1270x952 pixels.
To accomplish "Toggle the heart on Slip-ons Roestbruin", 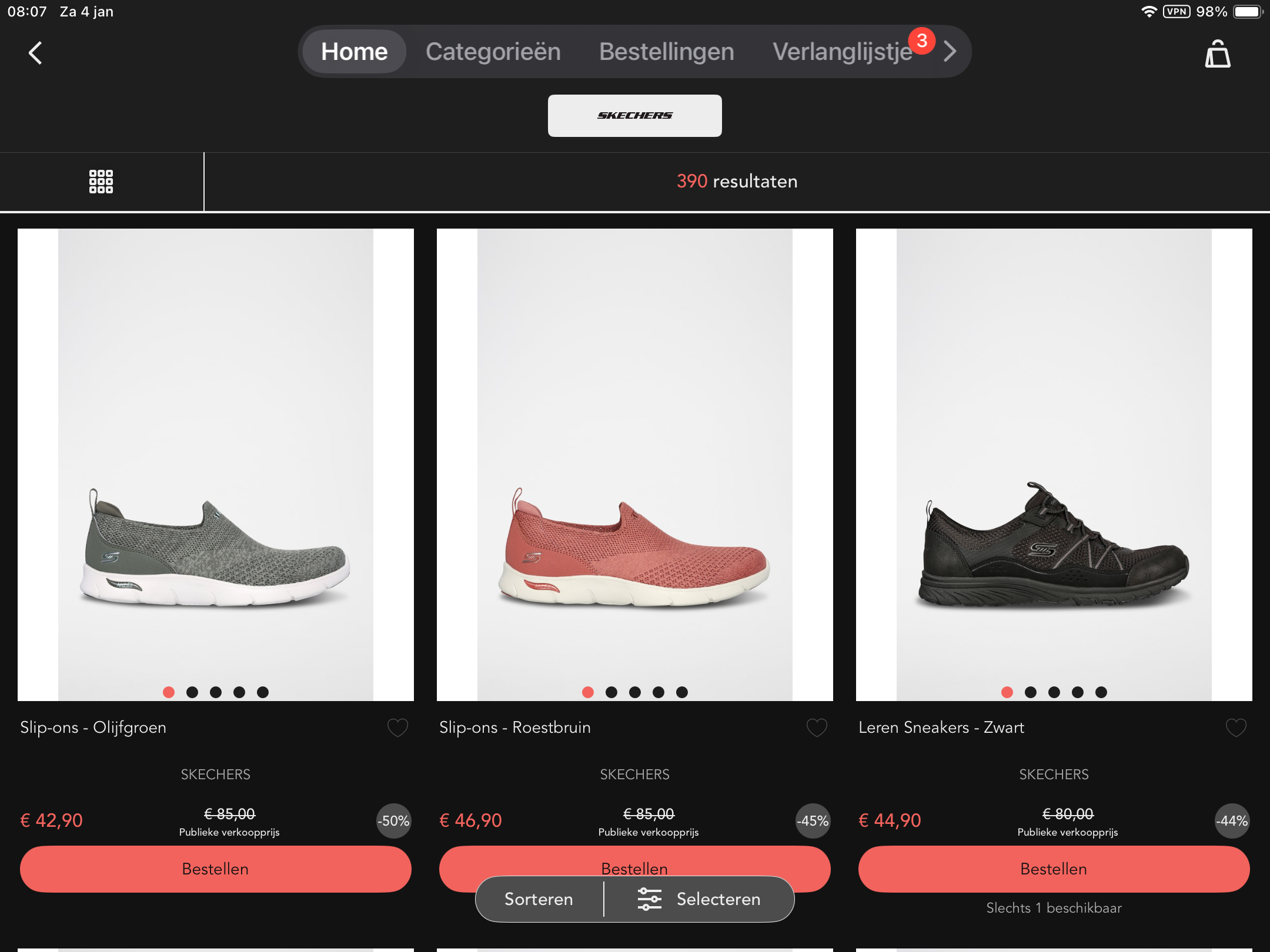I will [x=816, y=728].
